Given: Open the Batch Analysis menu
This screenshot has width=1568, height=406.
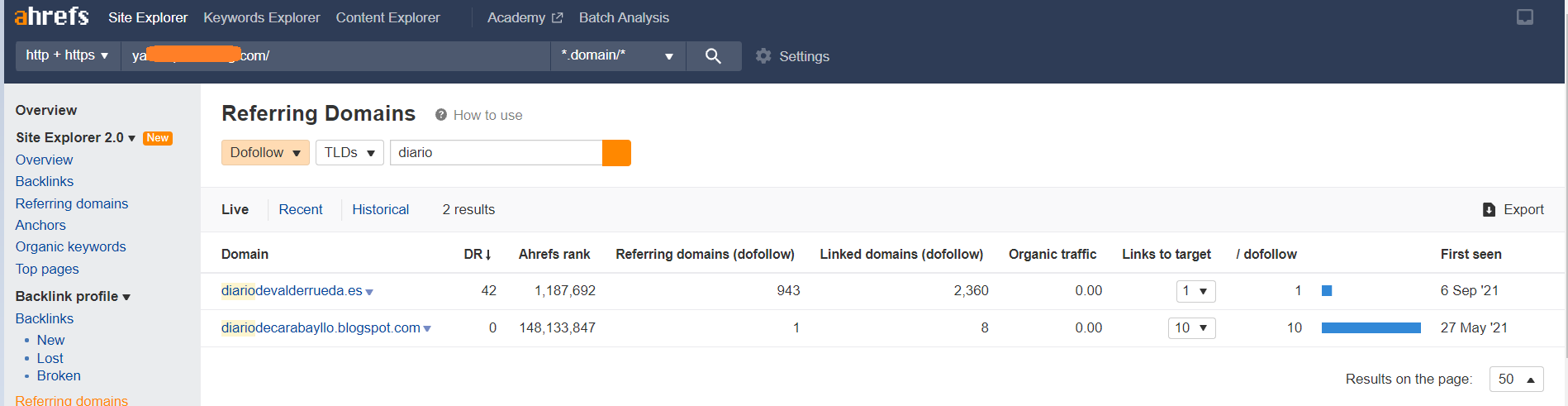Looking at the screenshot, I should coord(624,17).
